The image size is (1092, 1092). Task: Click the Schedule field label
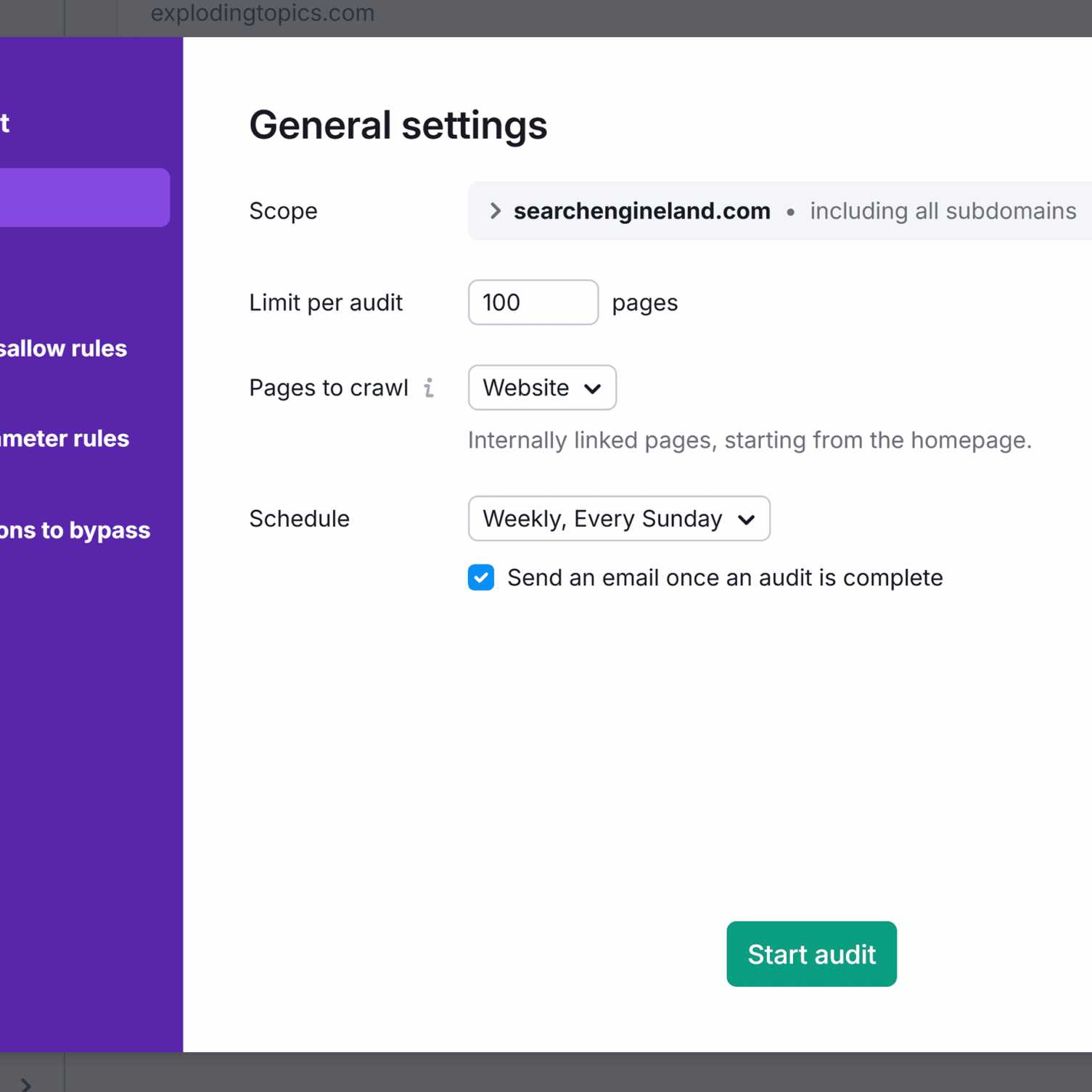pos(299,519)
